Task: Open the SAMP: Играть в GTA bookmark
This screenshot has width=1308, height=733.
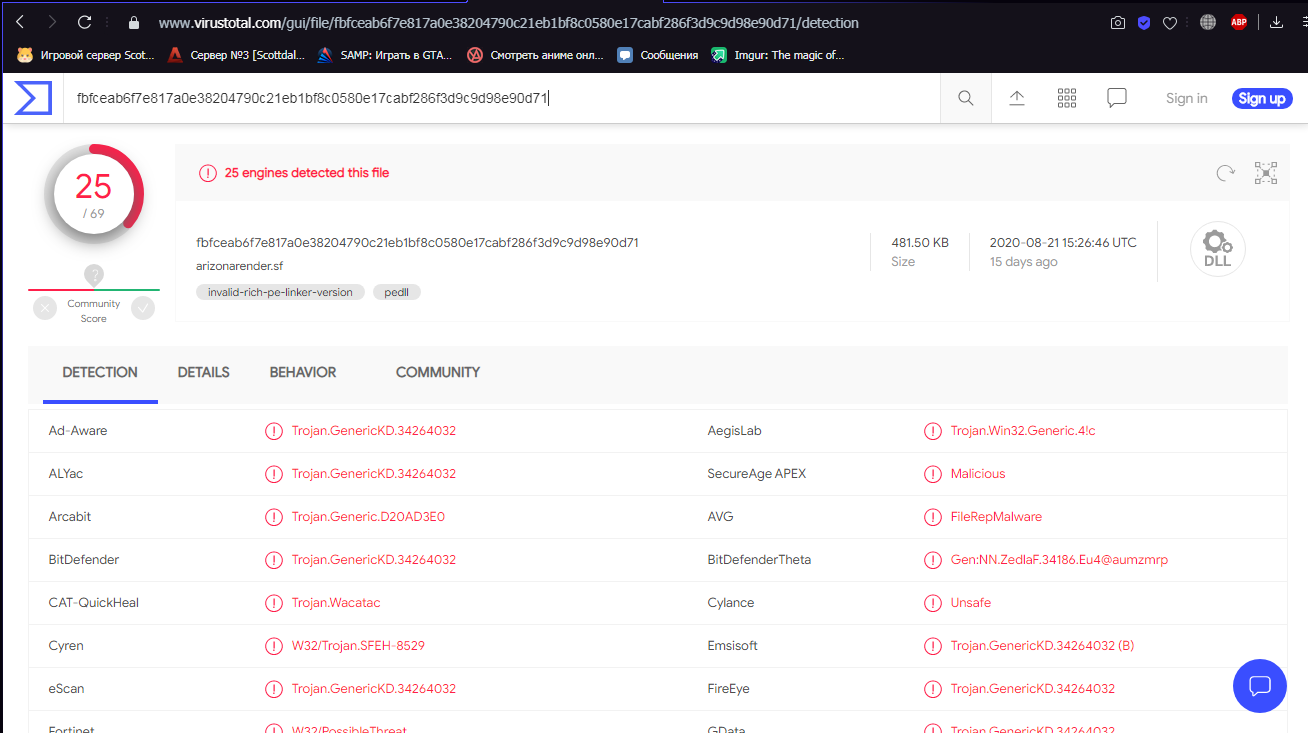Action: tap(386, 55)
